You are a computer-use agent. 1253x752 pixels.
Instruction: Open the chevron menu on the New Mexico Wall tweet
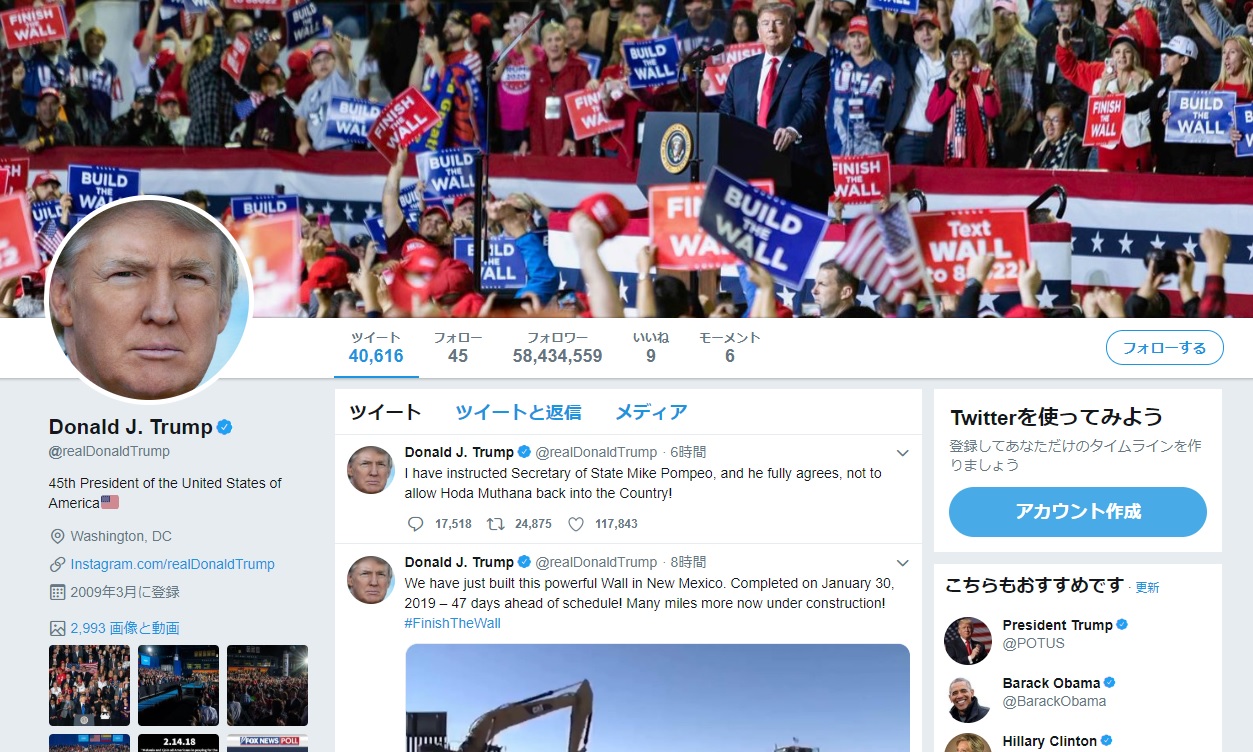902,563
